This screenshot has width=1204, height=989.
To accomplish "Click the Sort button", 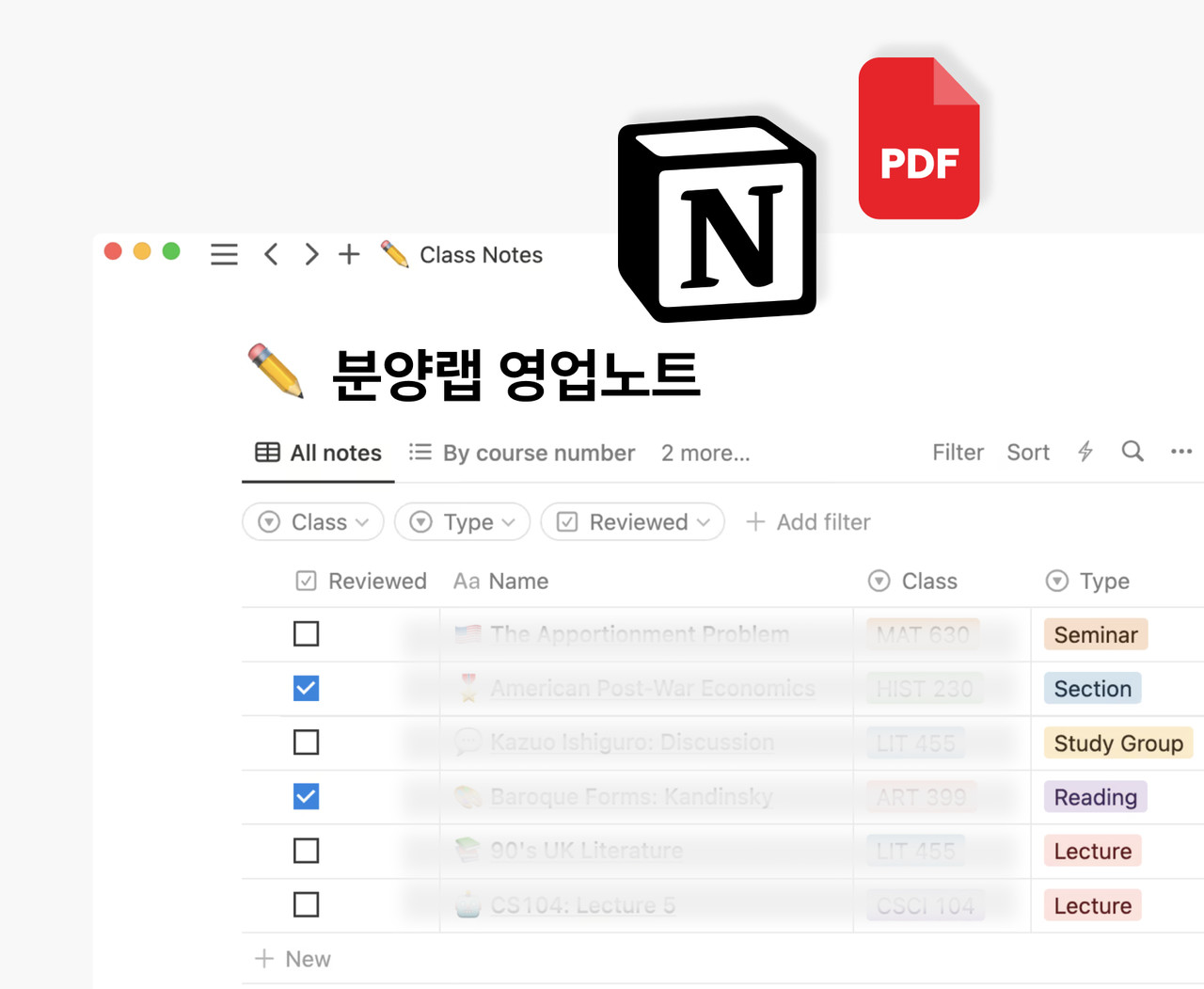I will tap(1028, 453).
